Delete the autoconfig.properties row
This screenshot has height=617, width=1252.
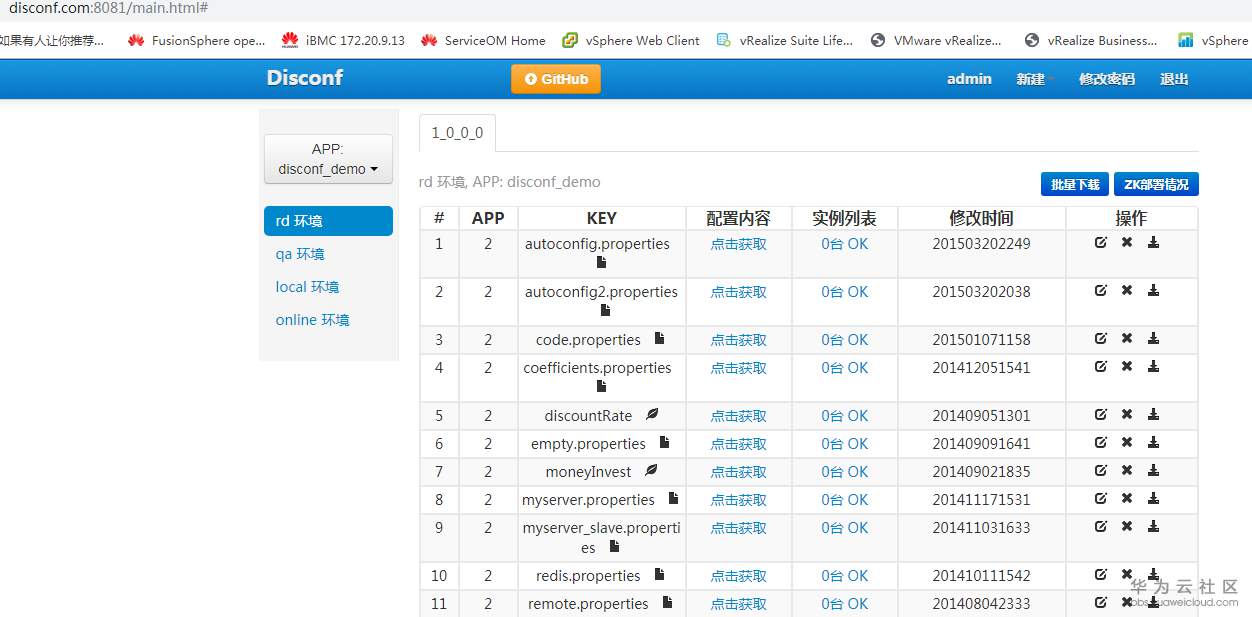1127,242
